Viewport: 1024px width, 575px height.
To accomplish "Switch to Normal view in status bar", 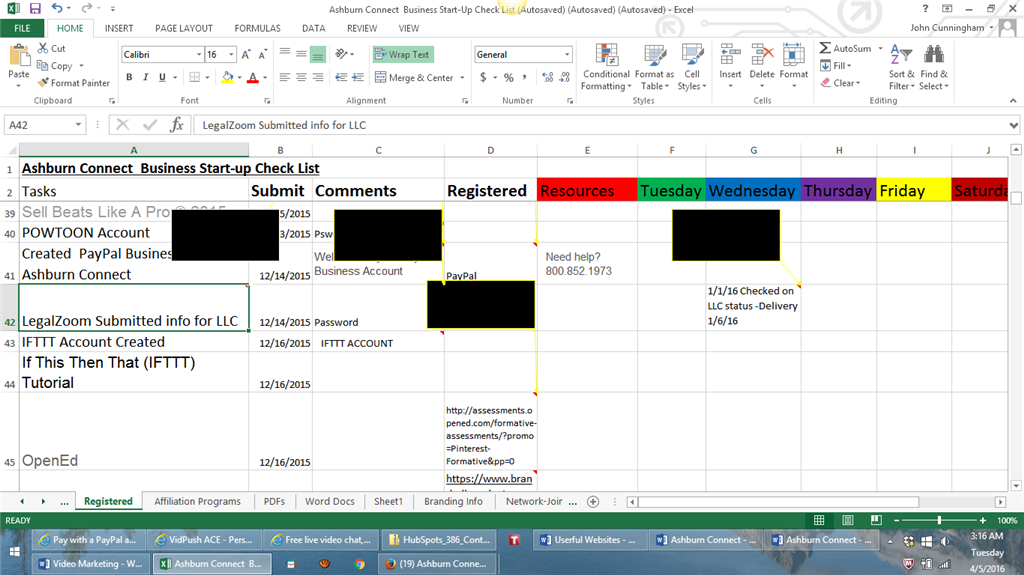I will pos(819,520).
